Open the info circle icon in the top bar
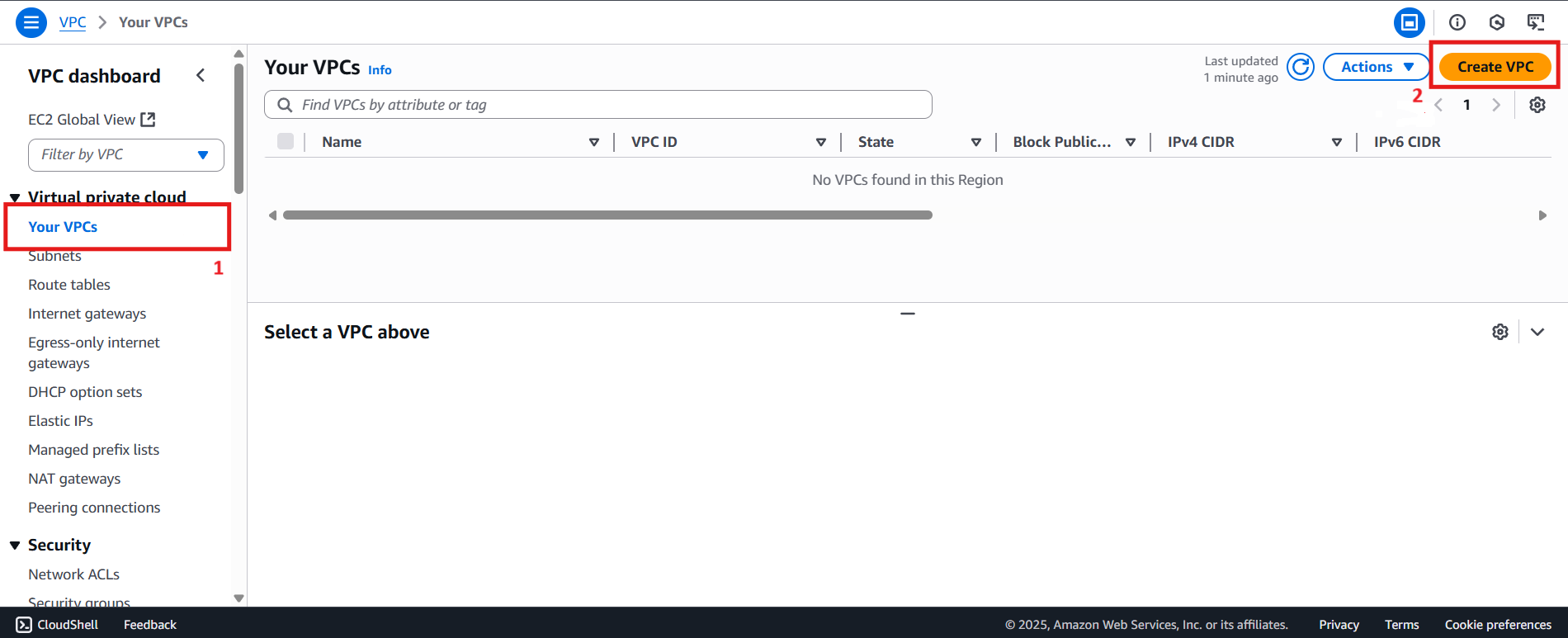Screen dimensions: 1568x638 point(1457,22)
